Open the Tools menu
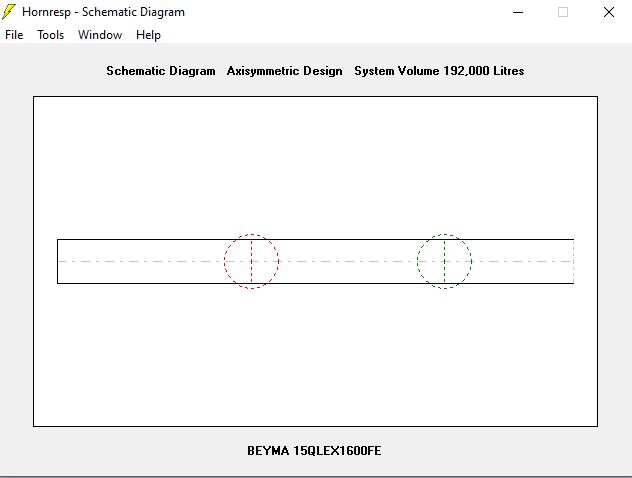The image size is (632, 478). (x=50, y=35)
